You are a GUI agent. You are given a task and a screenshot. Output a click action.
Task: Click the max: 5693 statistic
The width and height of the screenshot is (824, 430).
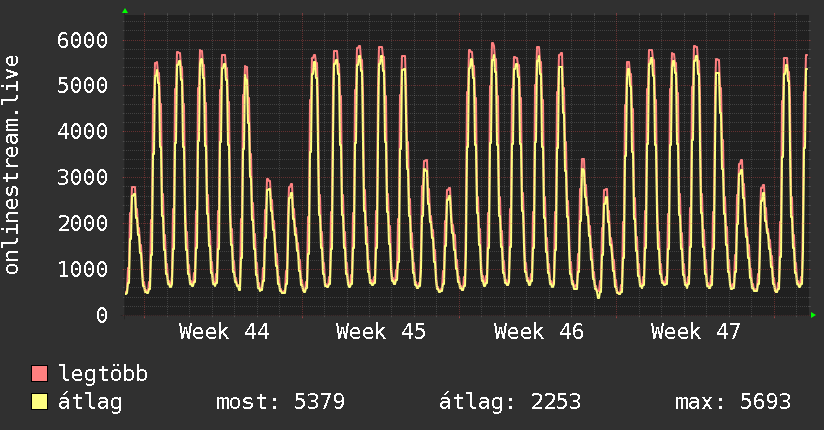pos(733,402)
